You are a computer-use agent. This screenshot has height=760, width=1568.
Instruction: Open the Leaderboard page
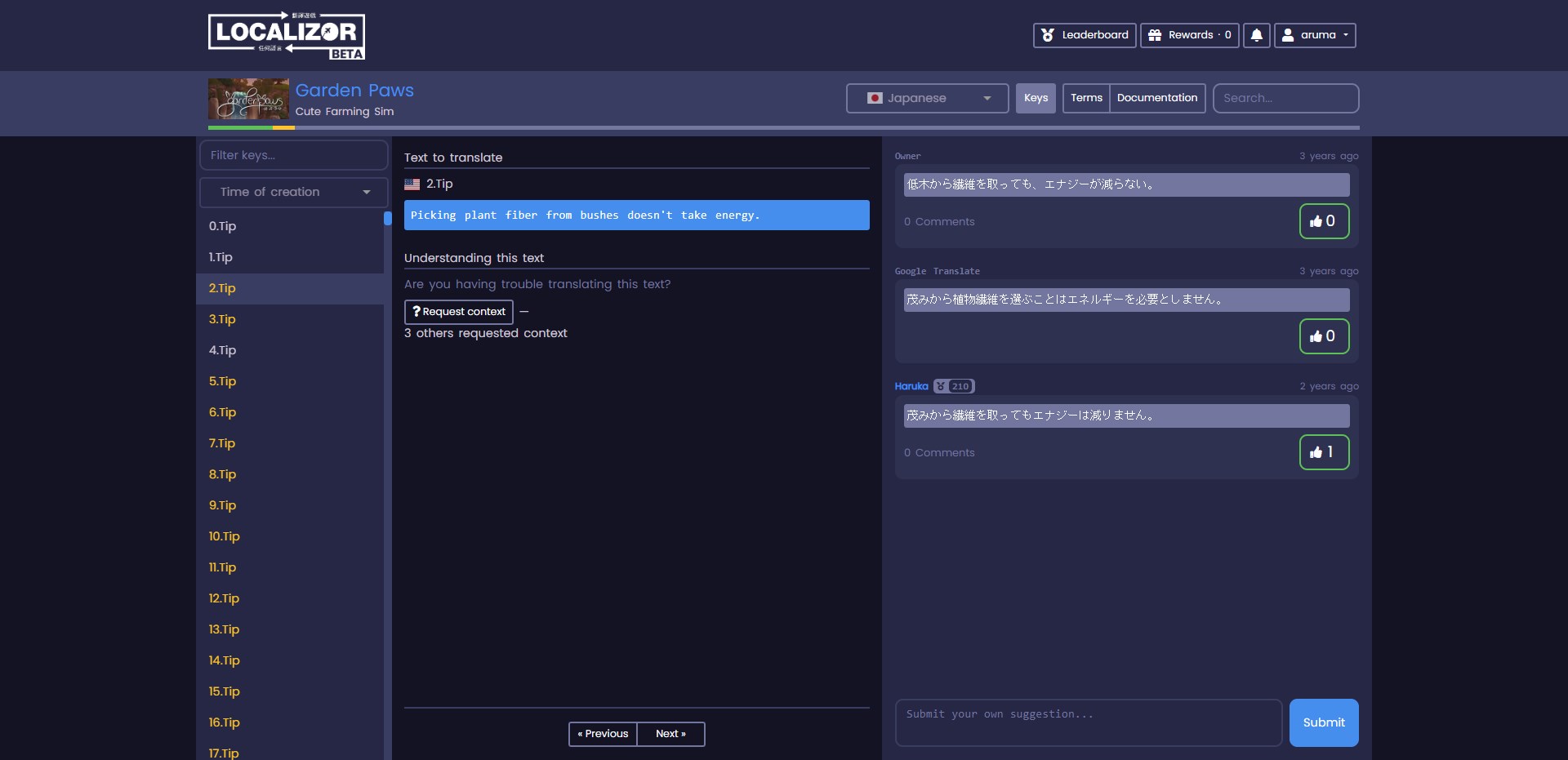tap(1084, 35)
